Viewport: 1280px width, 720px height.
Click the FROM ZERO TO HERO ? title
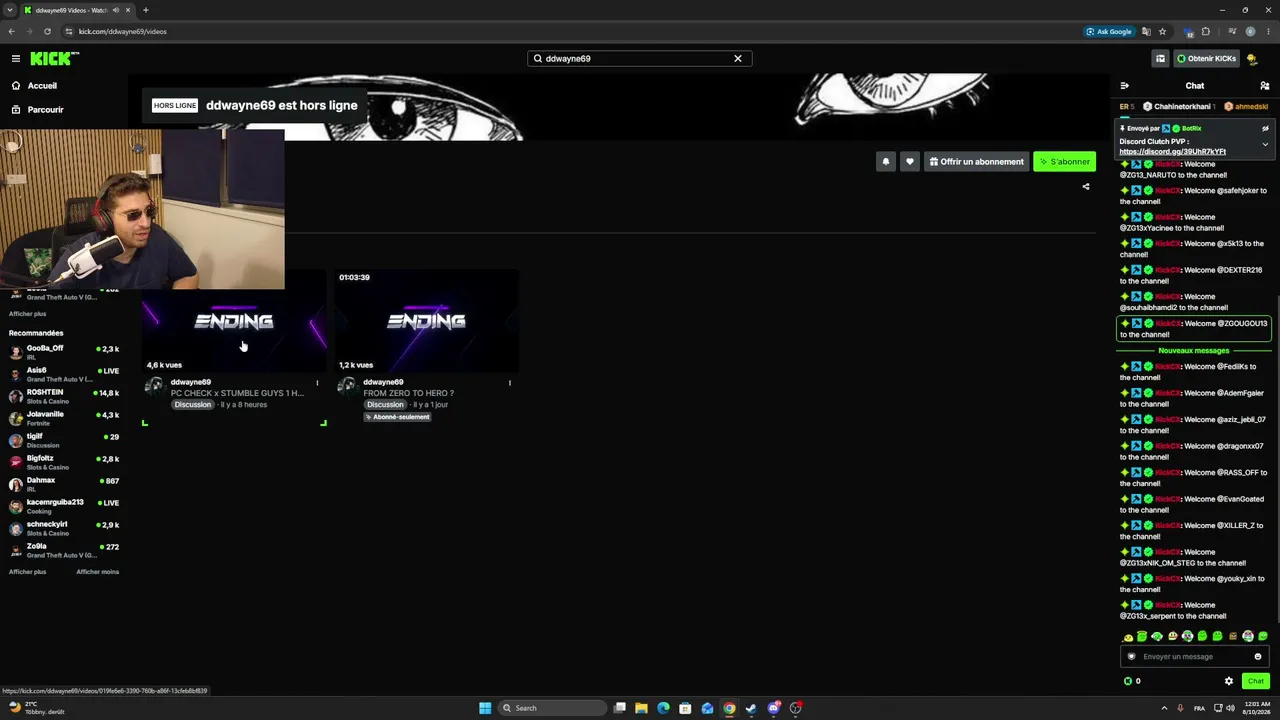pyautogui.click(x=408, y=393)
